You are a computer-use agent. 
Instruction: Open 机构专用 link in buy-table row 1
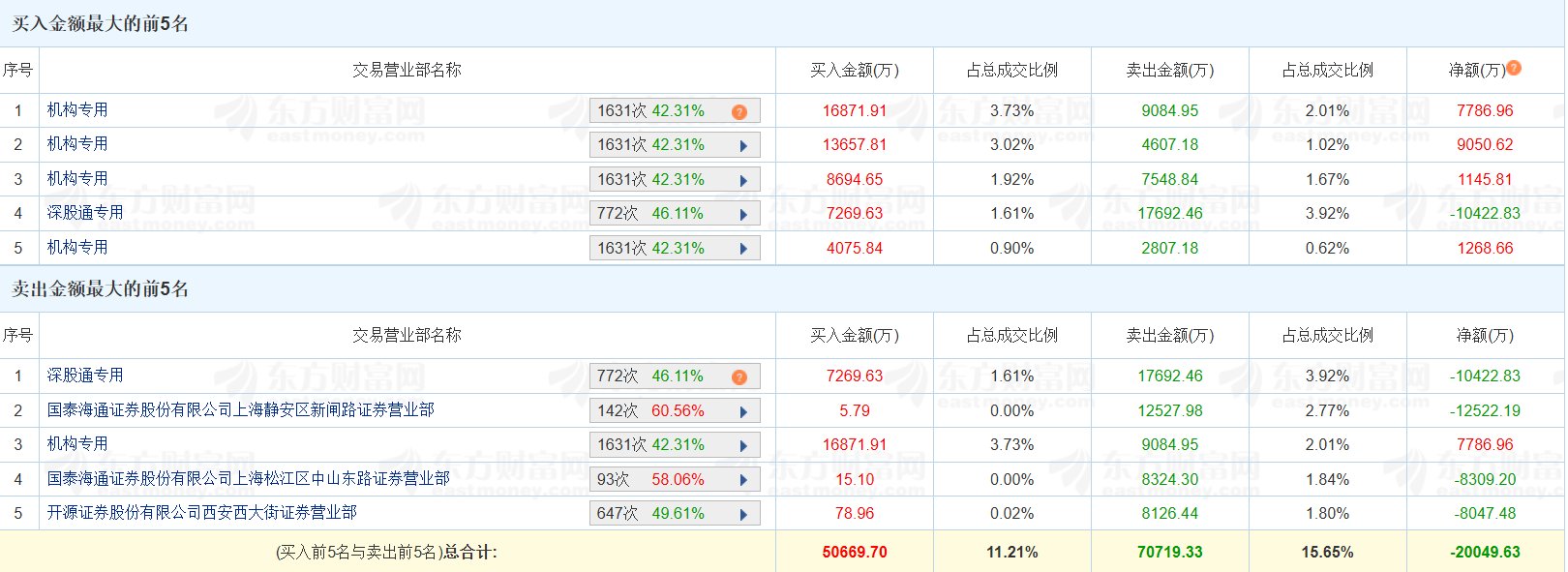[77, 110]
